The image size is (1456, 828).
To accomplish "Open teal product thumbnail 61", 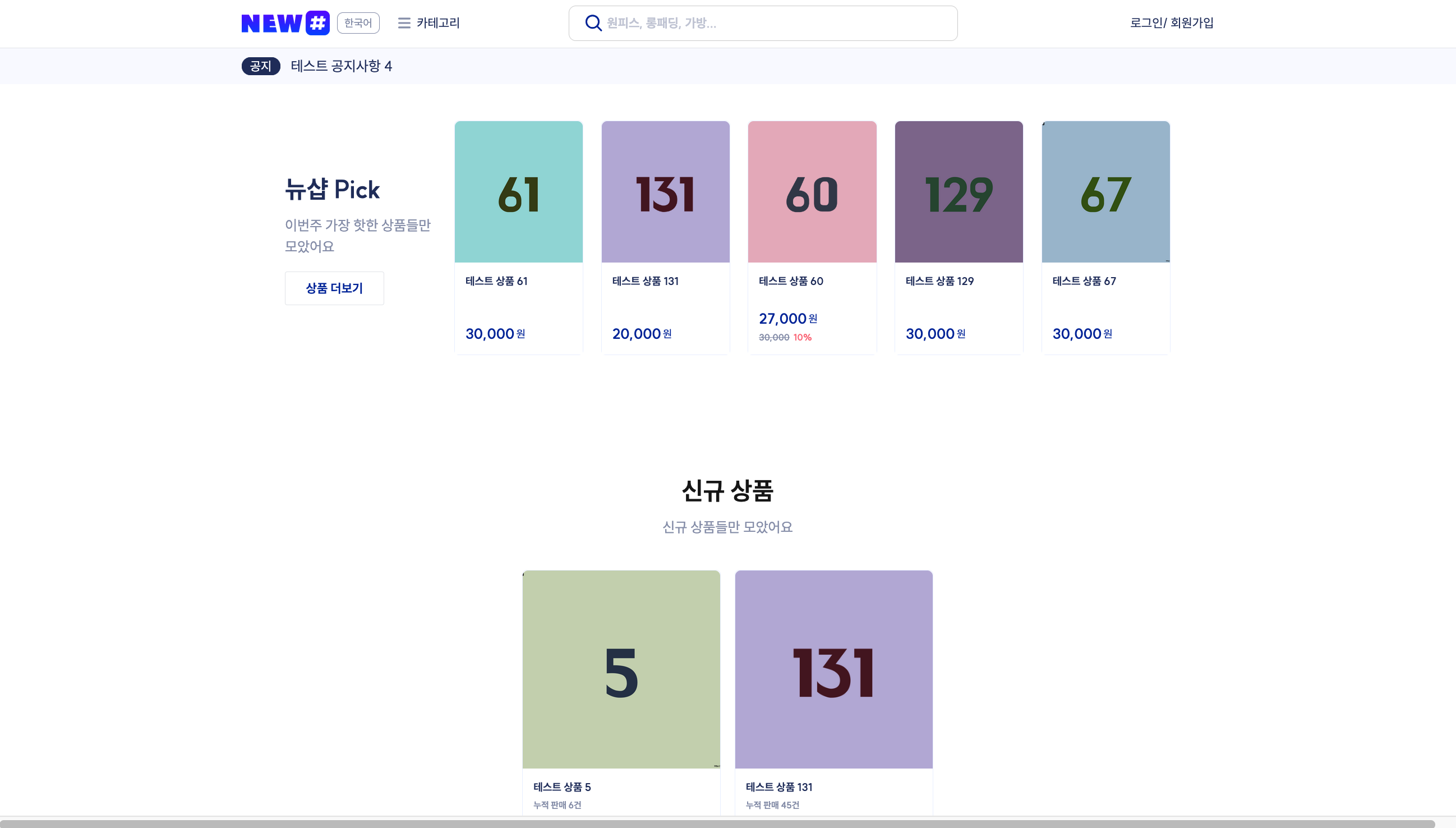I will pyautogui.click(x=518, y=192).
